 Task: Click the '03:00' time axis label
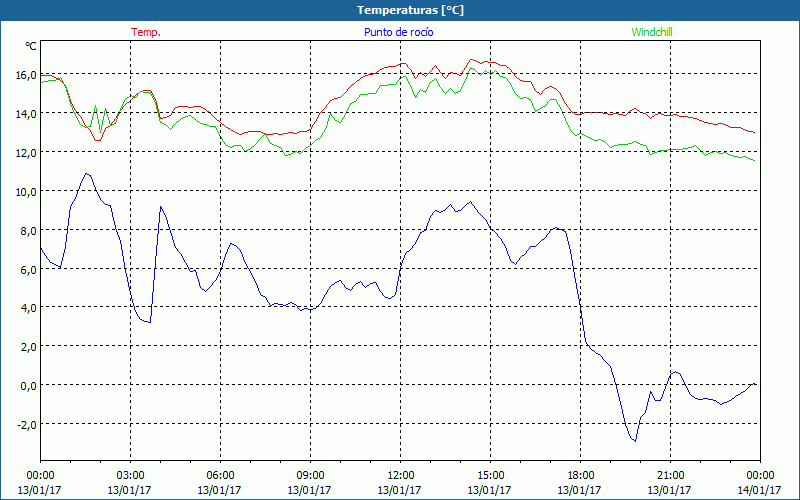pyautogui.click(x=130, y=476)
